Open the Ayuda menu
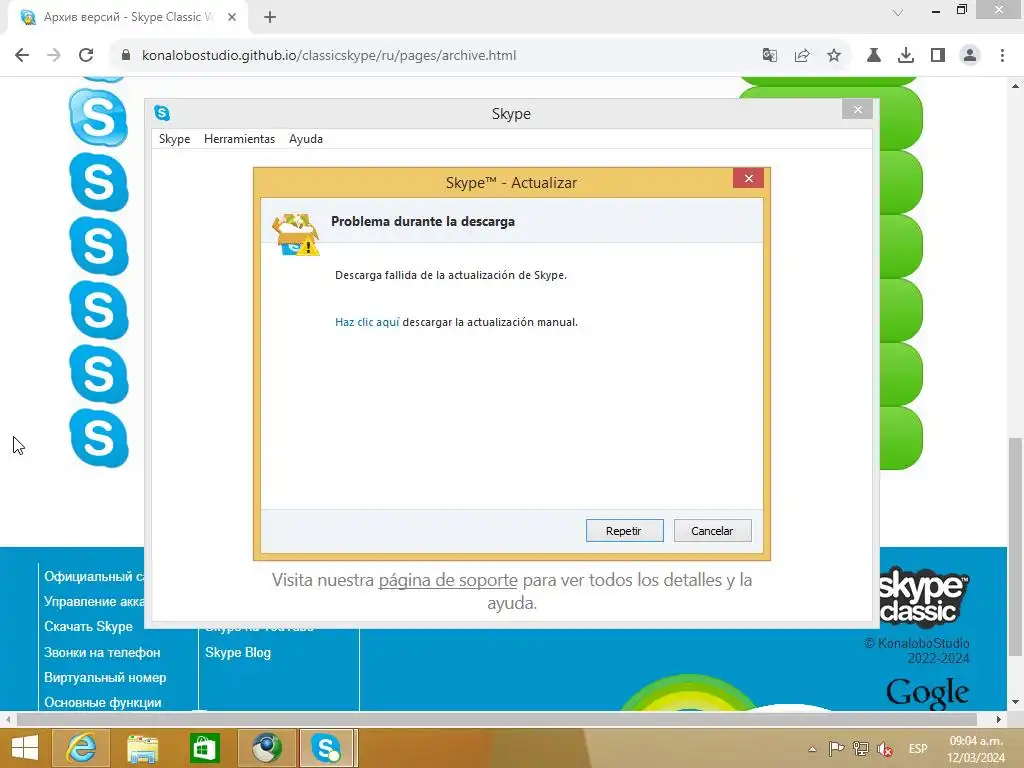 (x=306, y=139)
